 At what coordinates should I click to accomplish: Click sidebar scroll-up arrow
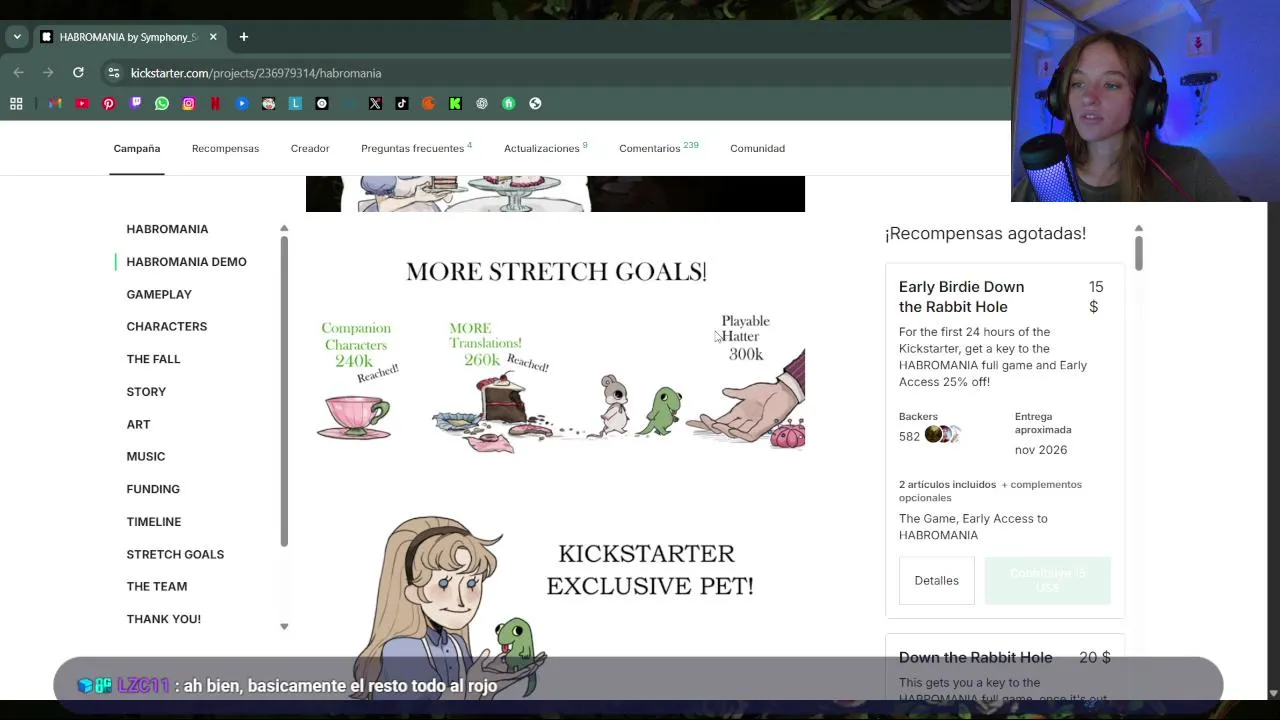pos(284,229)
